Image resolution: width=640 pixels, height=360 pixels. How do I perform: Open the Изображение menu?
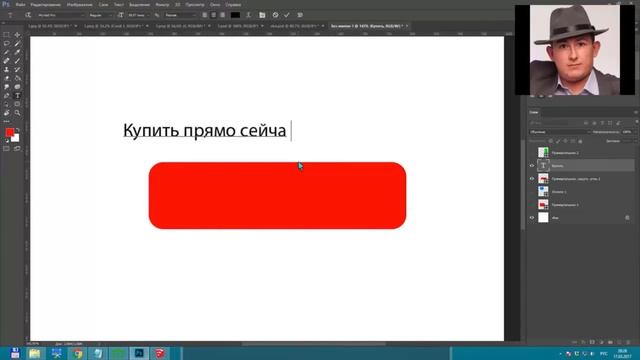click(x=79, y=5)
